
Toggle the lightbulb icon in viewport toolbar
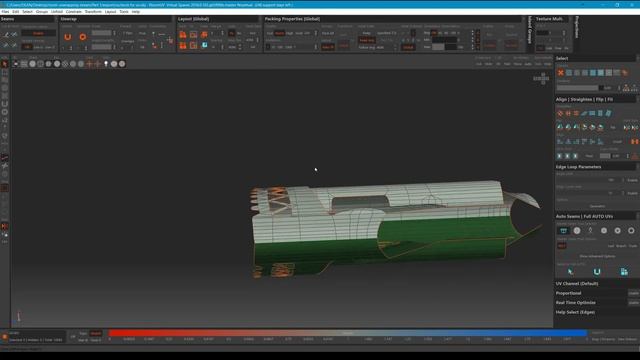(106, 64)
